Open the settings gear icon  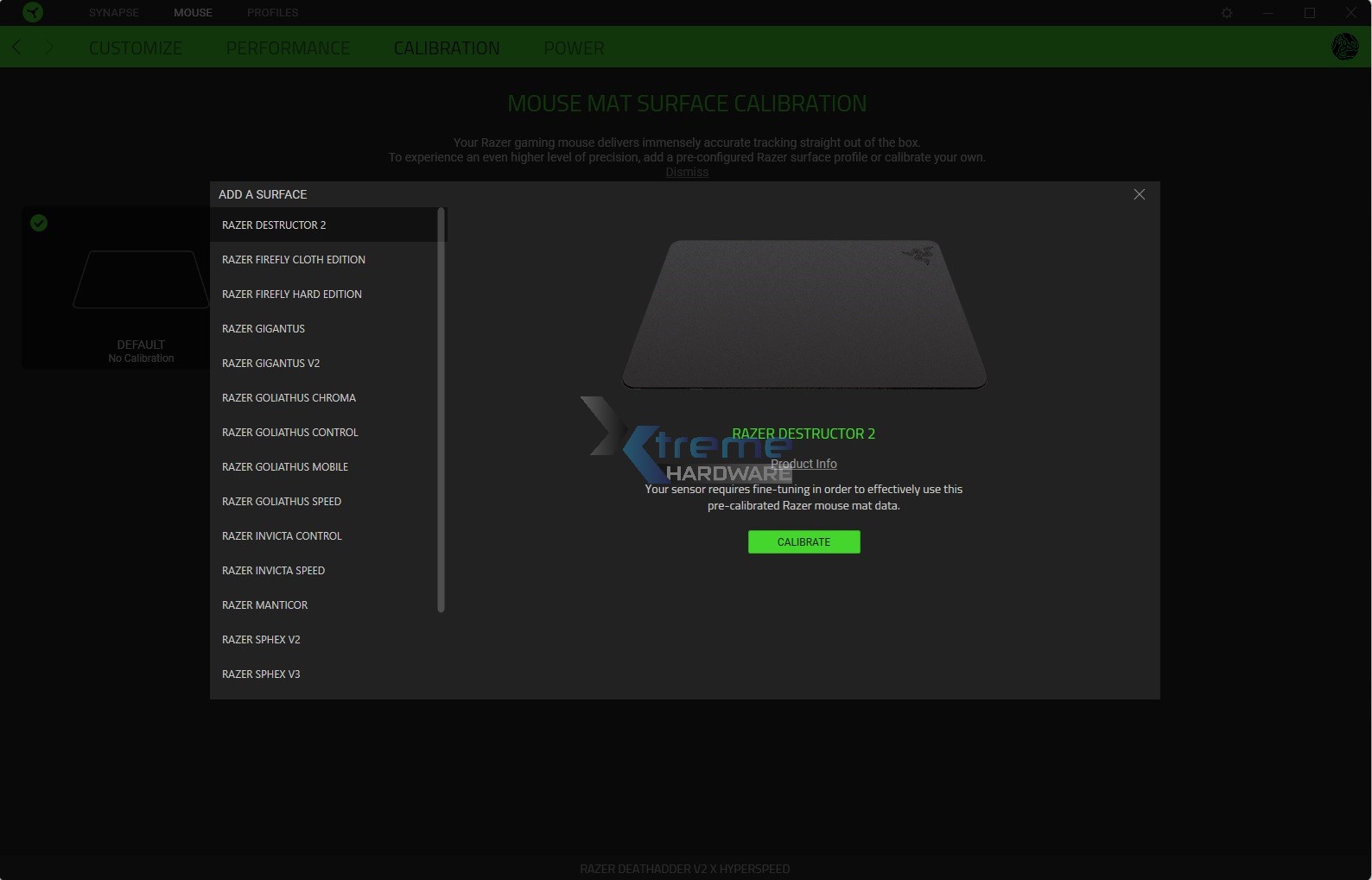1227,13
